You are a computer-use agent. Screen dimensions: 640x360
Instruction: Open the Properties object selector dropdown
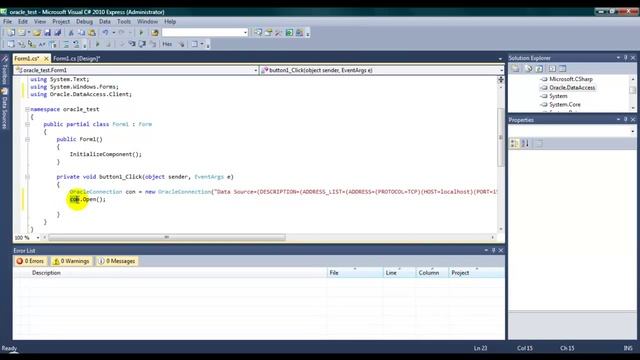[633, 131]
